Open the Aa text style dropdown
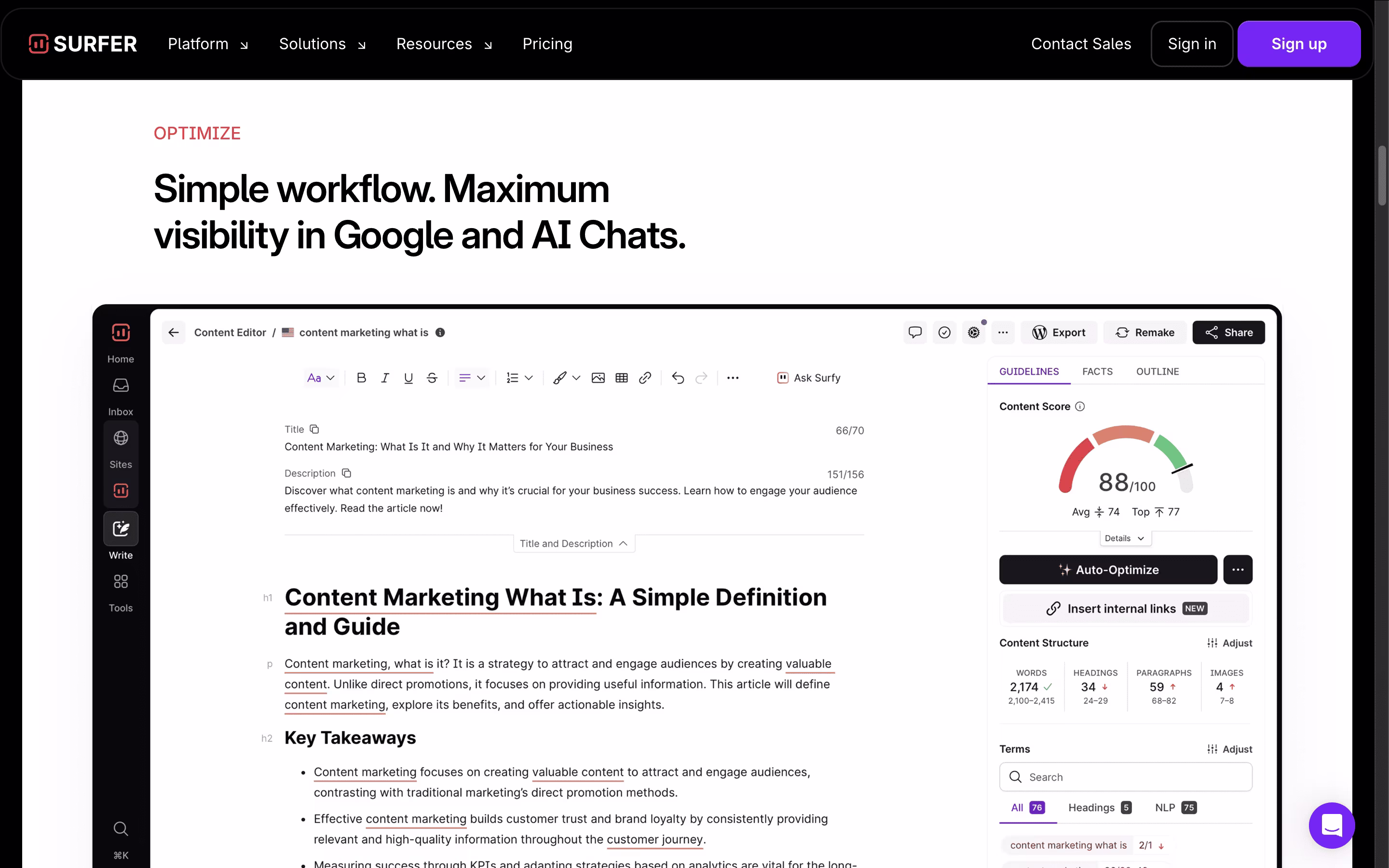The width and height of the screenshot is (1389, 868). (320, 378)
